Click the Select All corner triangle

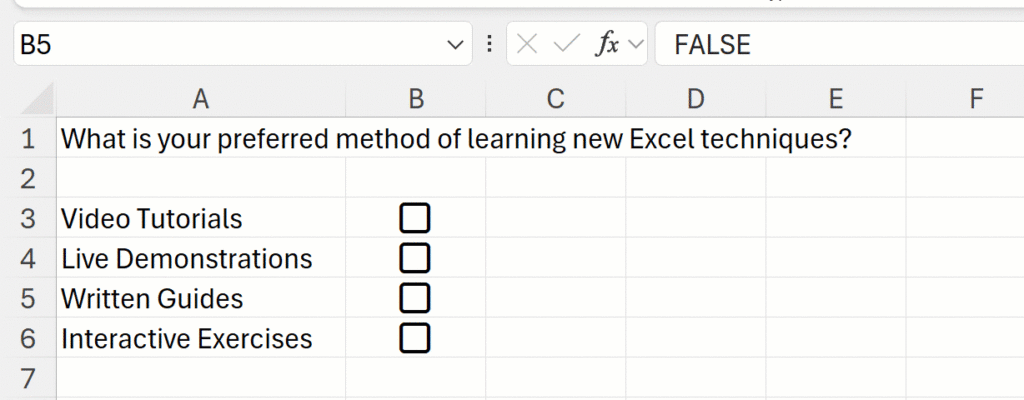click(x=37, y=99)
